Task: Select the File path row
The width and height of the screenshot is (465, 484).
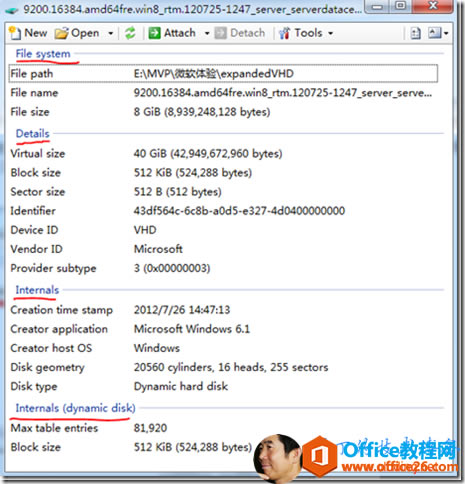Action: click(x=223, y=73)
